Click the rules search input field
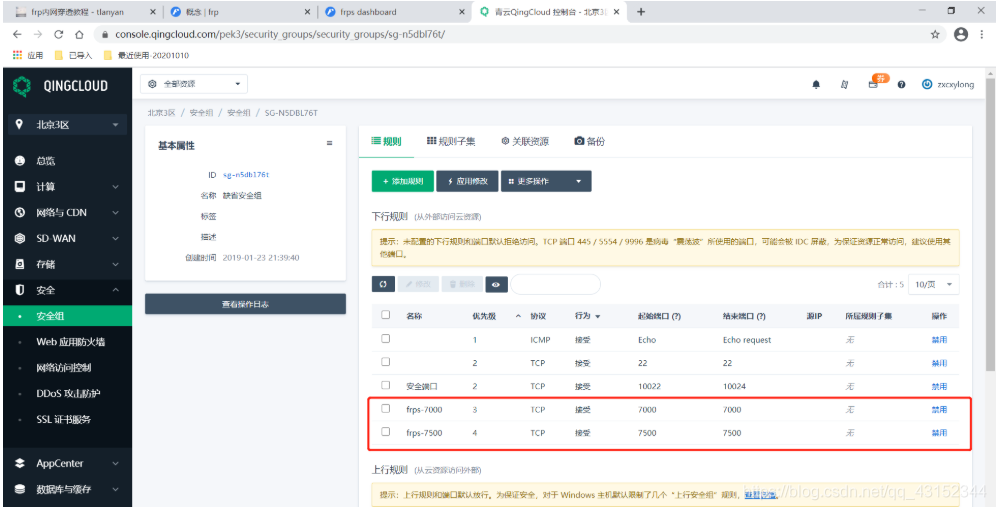Screen dimensions: 996x510 (556, 285)
